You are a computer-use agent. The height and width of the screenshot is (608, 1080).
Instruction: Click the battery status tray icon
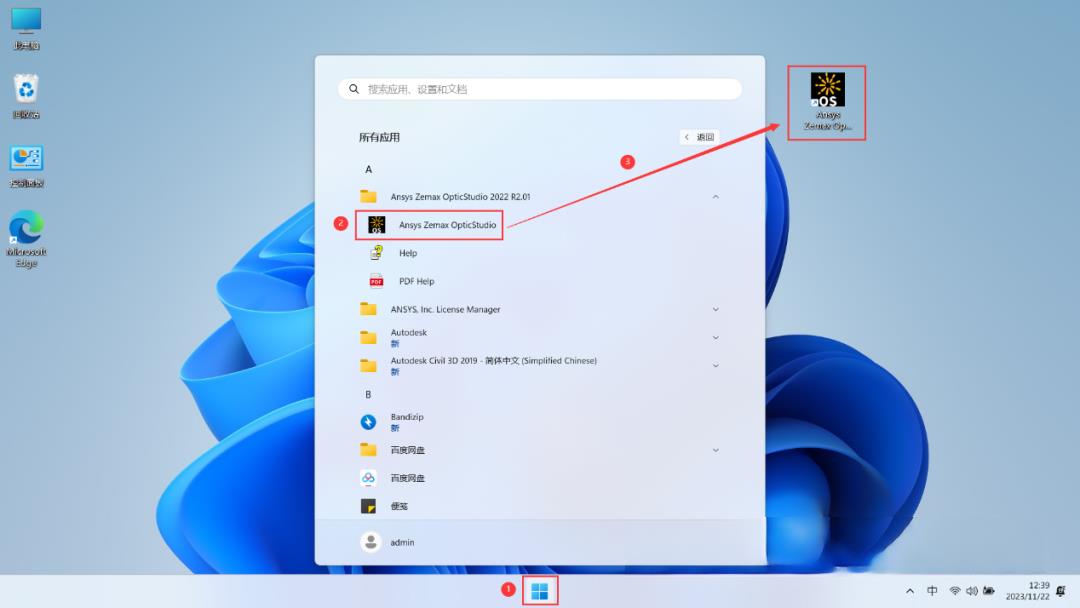pos(988,591)
